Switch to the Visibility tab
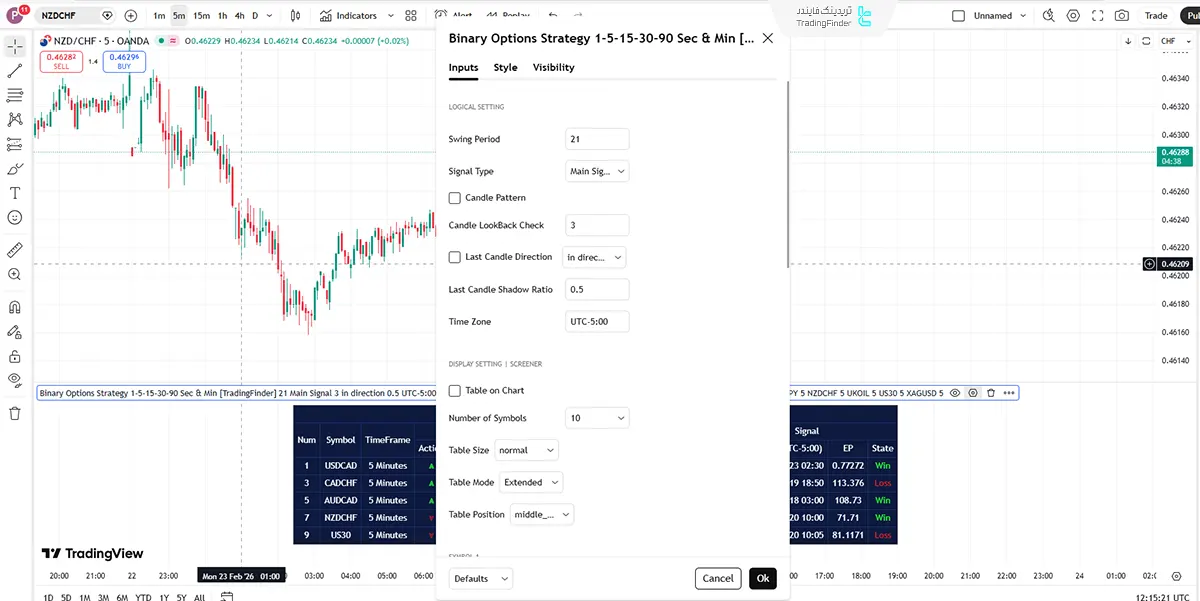 (x=553, y=68)
